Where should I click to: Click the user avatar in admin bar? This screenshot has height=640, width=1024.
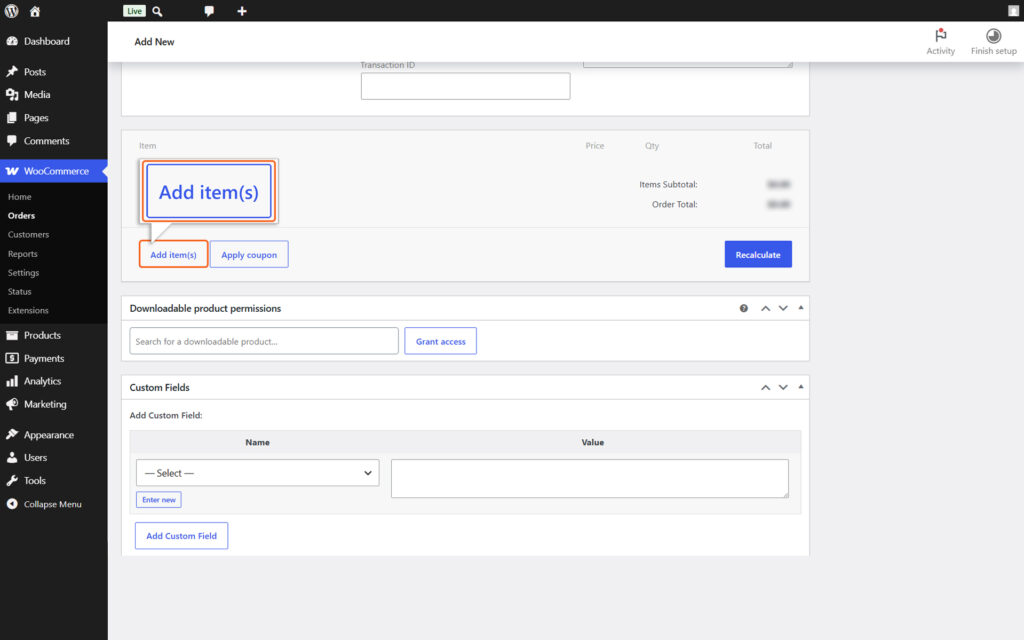(x=1013, y=11)
